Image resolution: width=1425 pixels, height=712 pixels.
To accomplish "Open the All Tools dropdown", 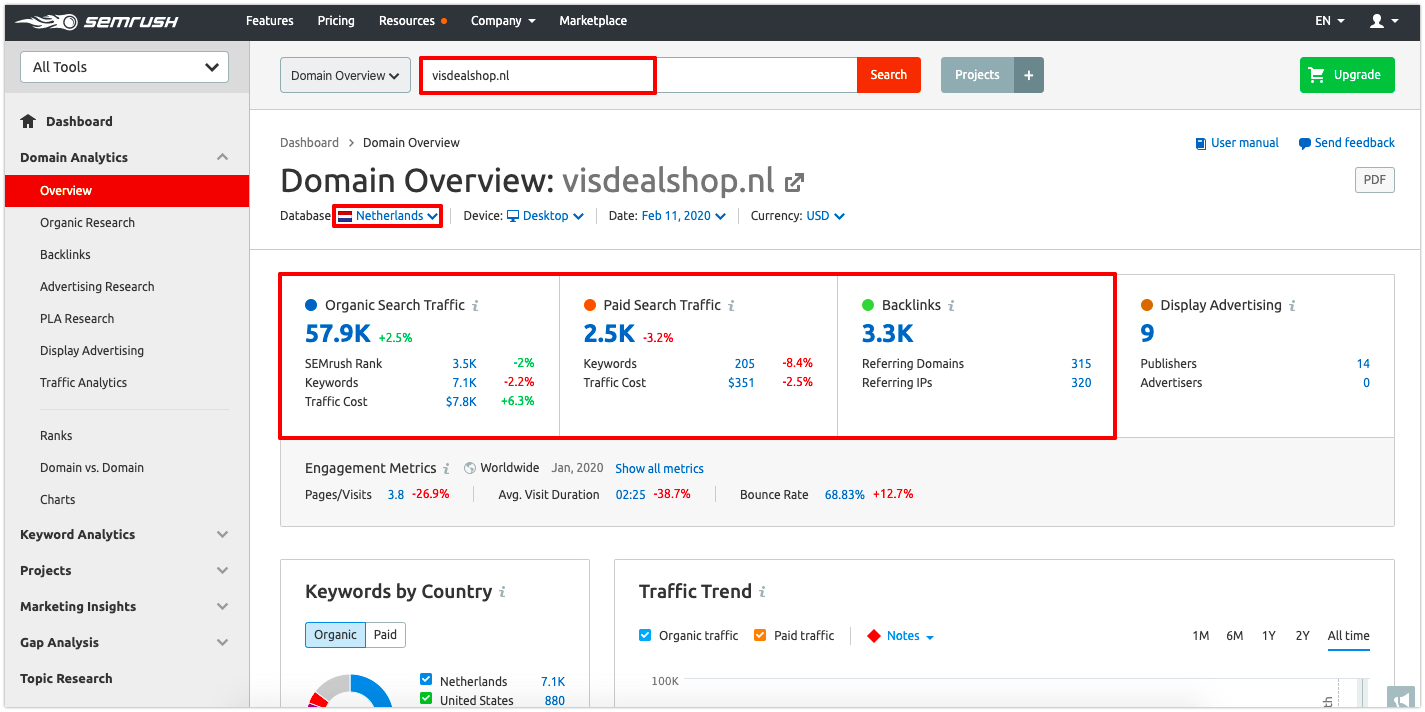I will tap(125, 67).
